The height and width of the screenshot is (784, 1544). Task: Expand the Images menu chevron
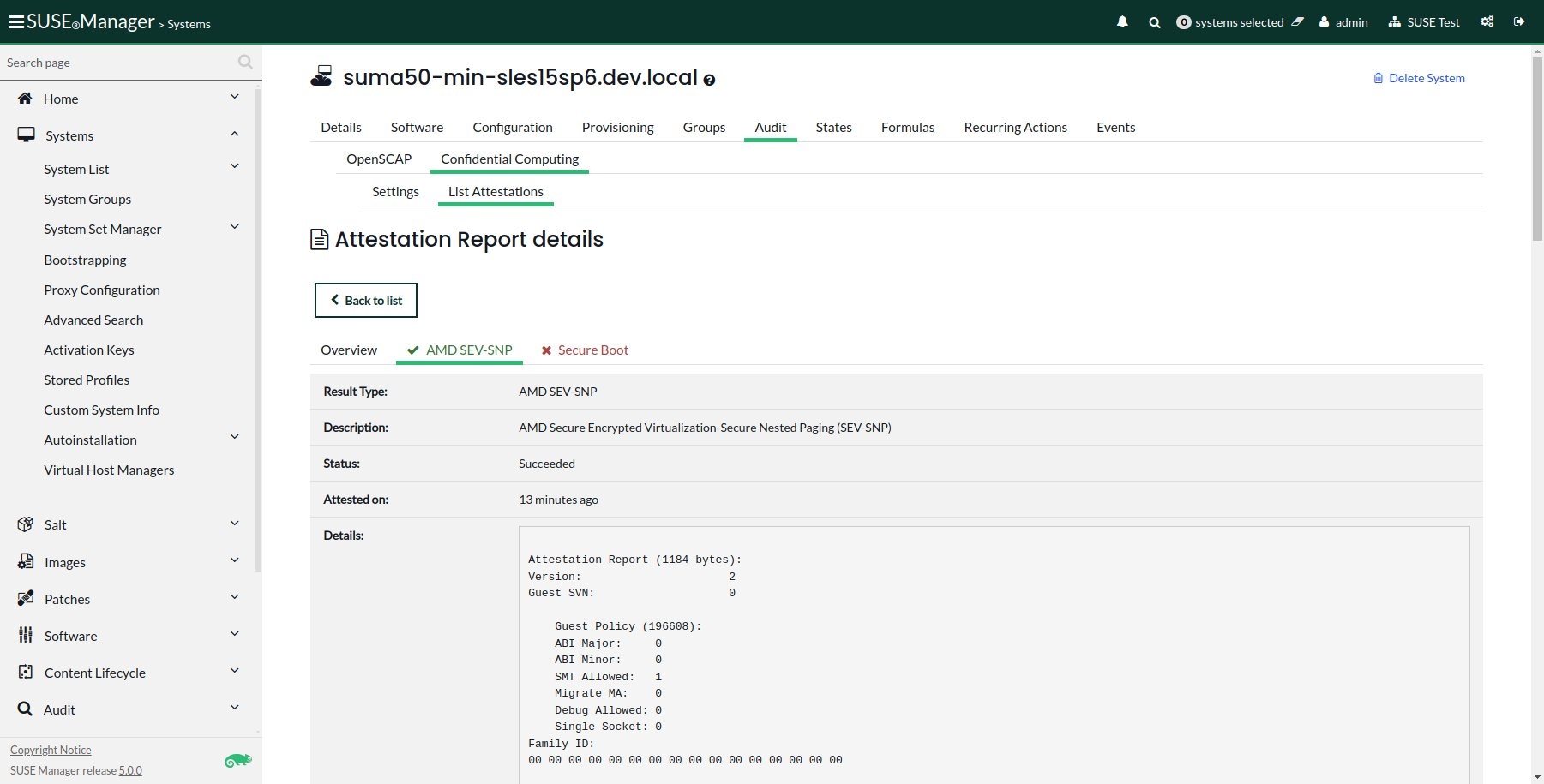(235, 560)
